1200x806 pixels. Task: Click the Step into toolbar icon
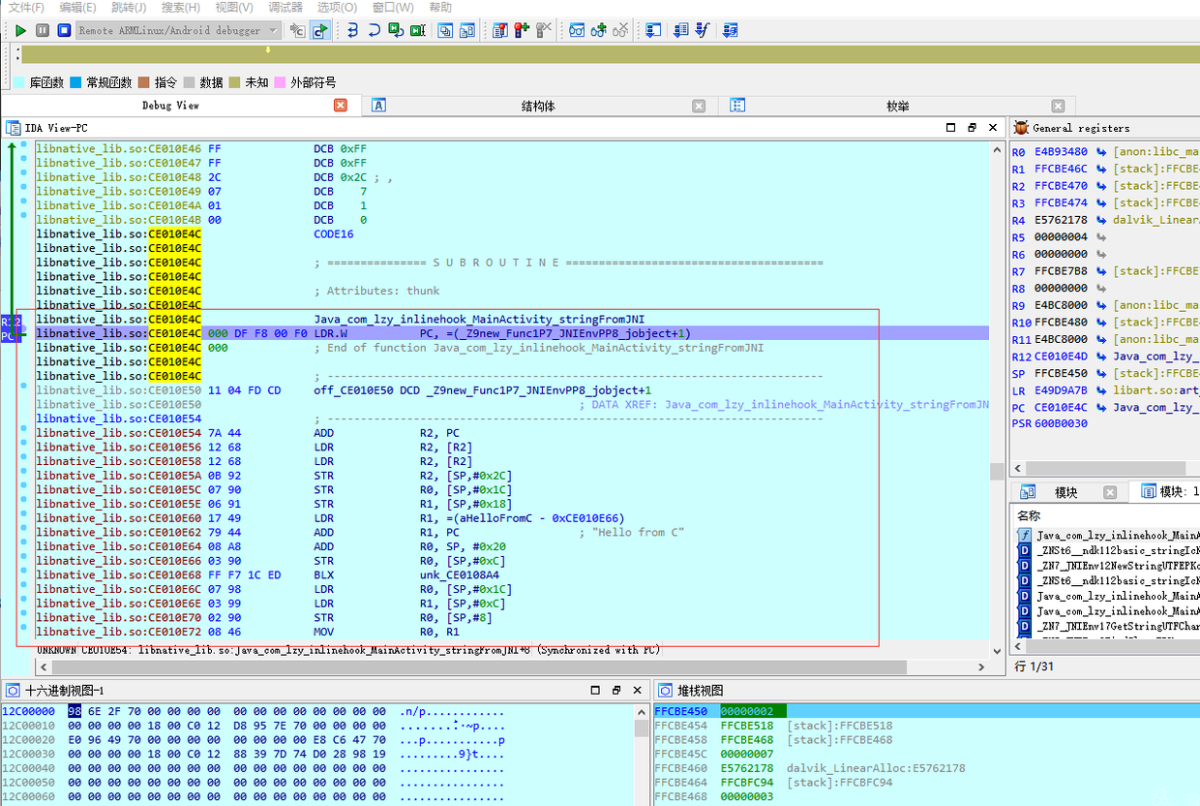[x=352, y=31]
